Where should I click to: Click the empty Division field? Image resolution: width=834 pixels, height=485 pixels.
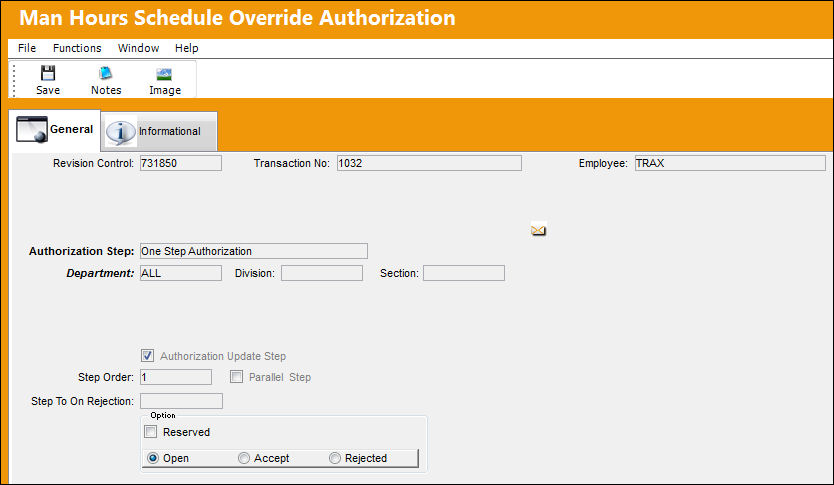pyautogui.click(x=322, y=273)
